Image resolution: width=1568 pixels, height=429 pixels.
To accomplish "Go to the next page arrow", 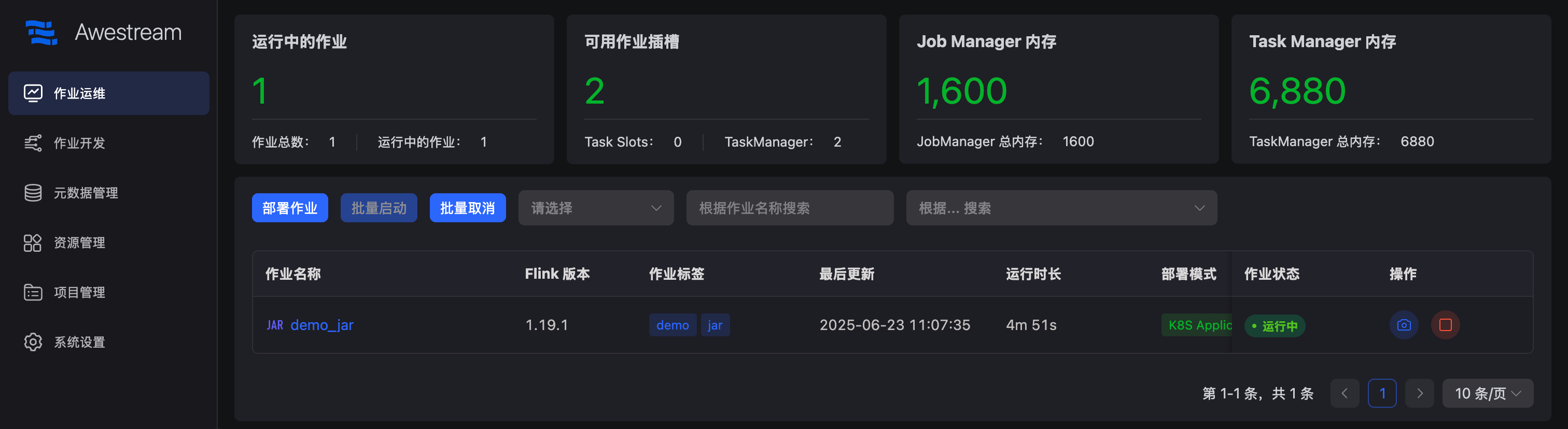I will 1420,394.
